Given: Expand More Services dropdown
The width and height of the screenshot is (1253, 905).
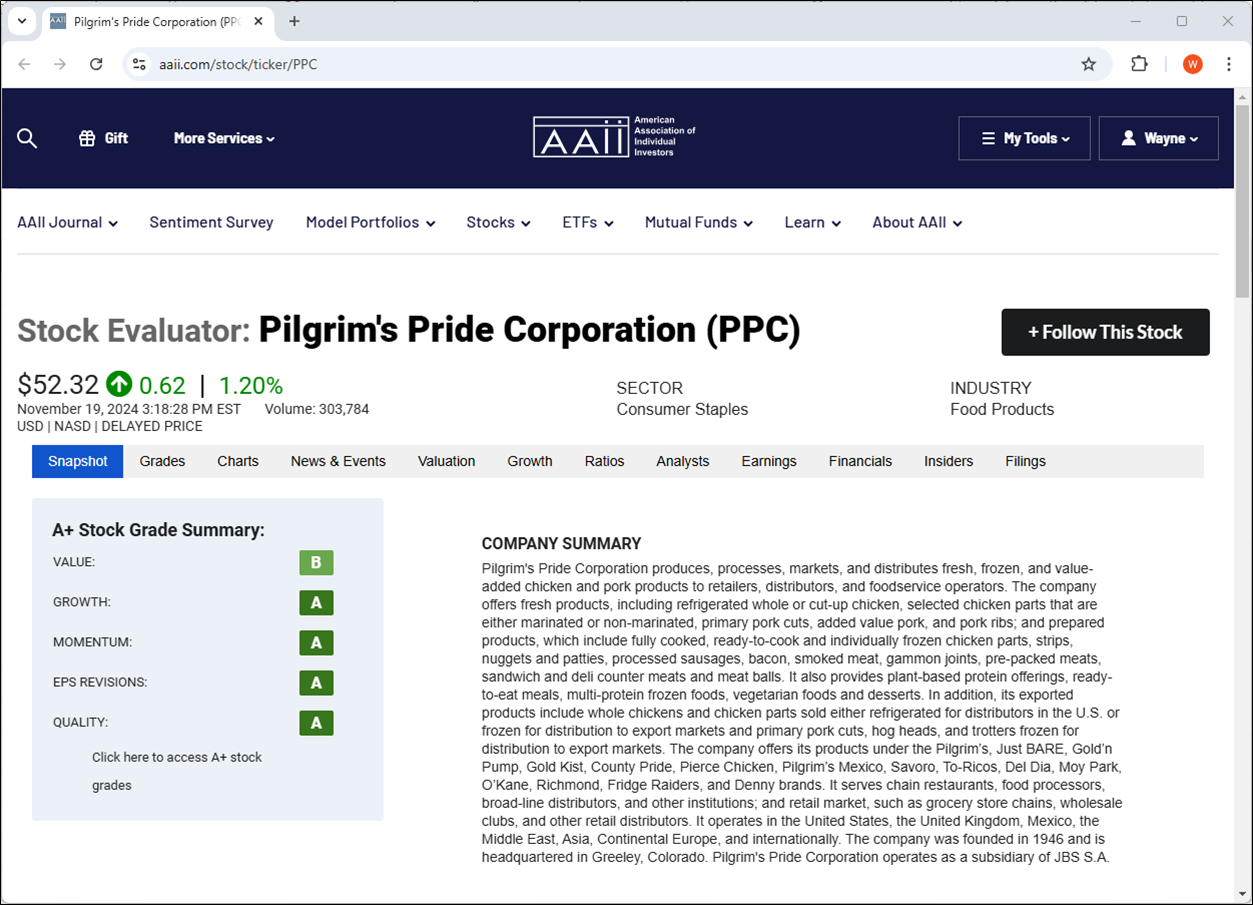Looking at the screenshot, I should (x=224, y=139).
